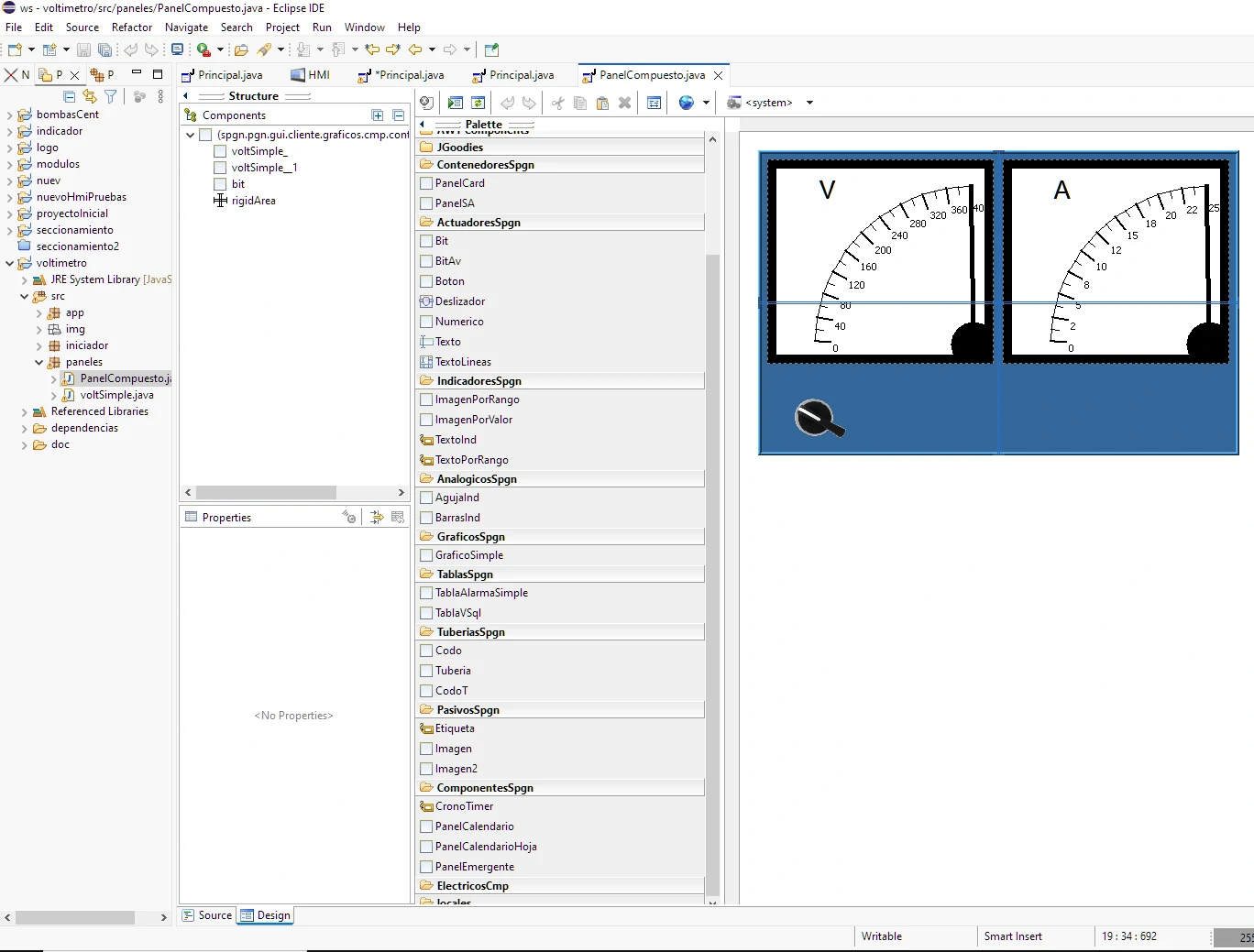
Task: Select the Deslizador component in the palette
Action: pyautogui.click(x=458, y=301)
